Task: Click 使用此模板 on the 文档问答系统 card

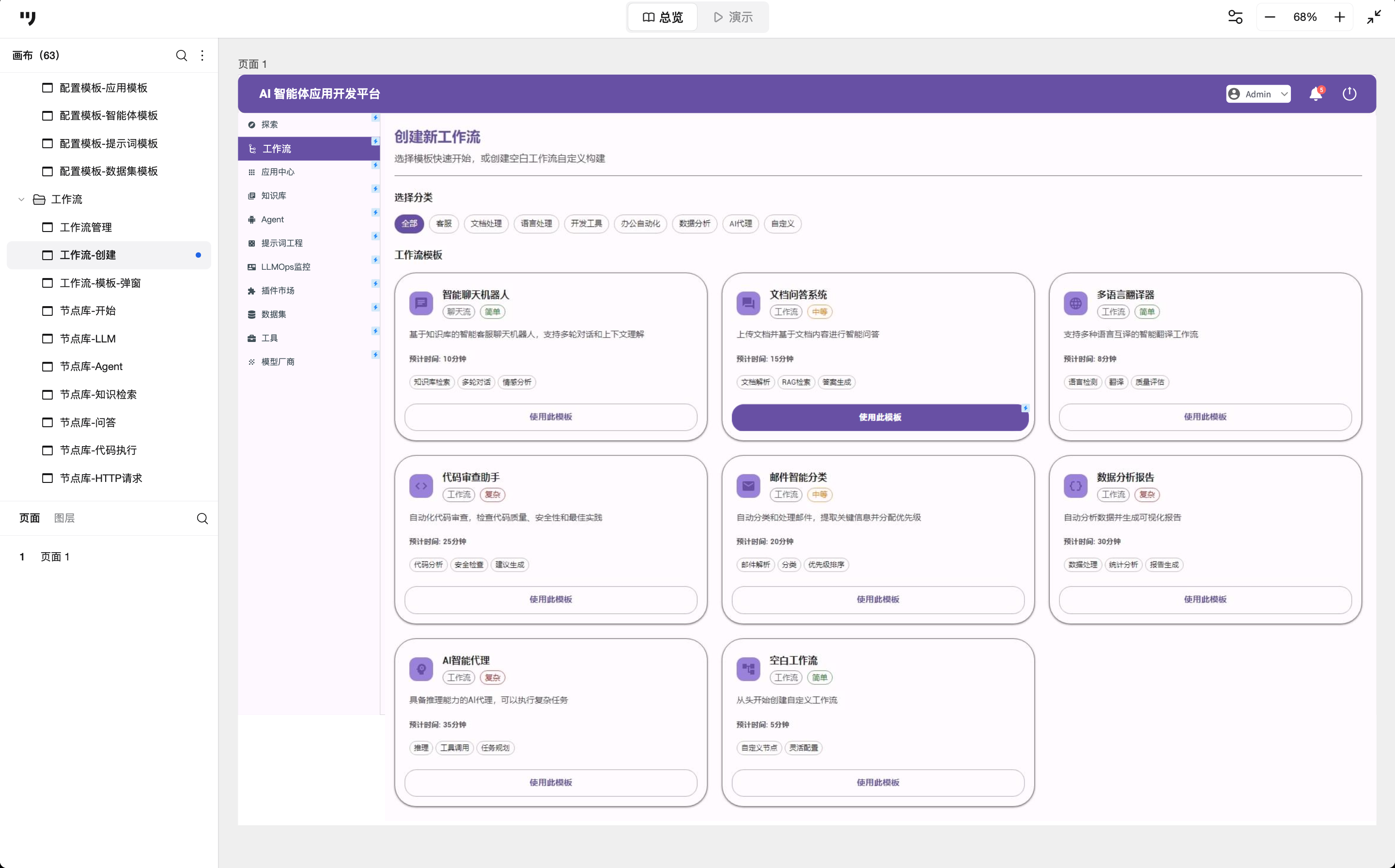Action: (879, 418)
